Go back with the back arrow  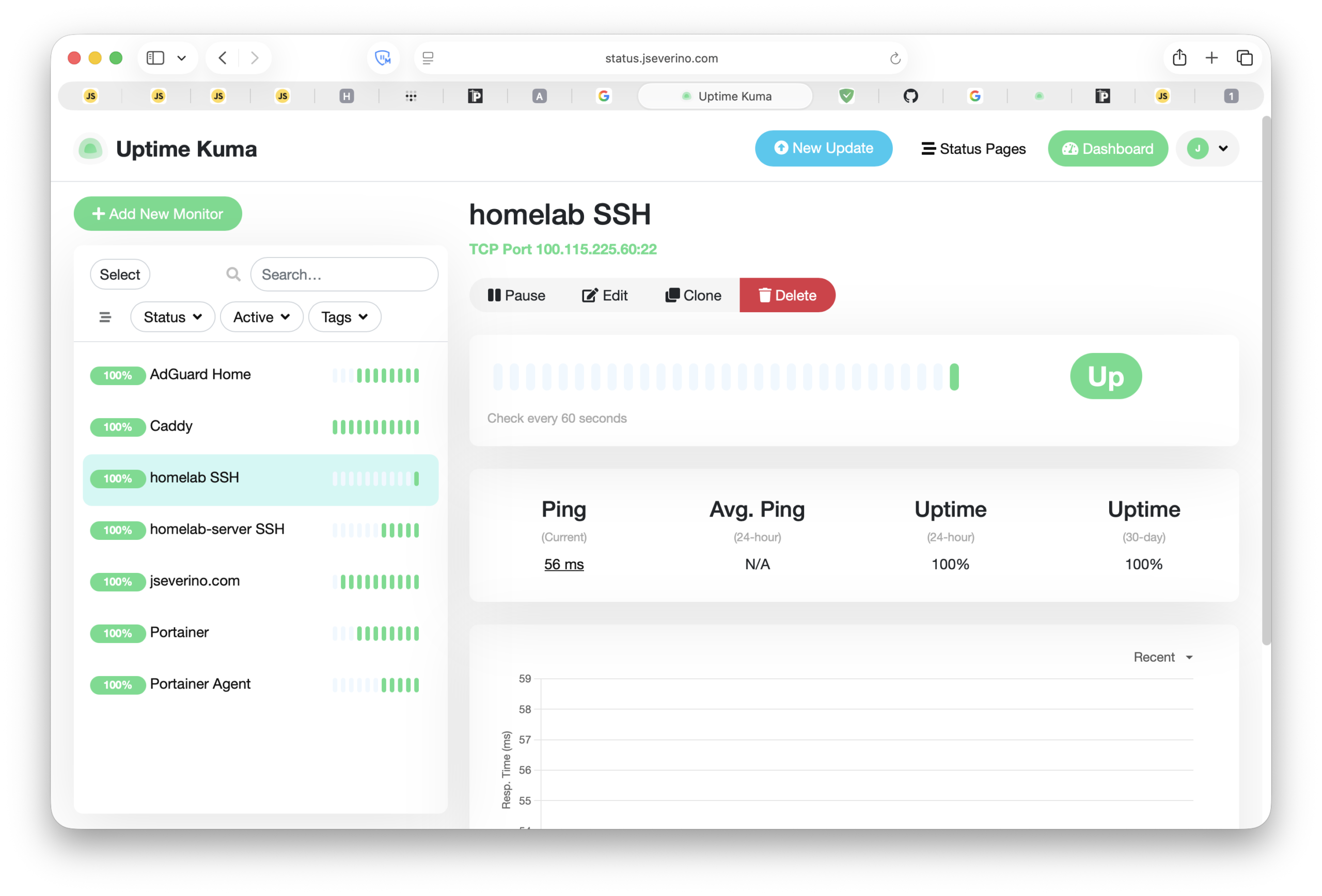(x=223, y=58)
